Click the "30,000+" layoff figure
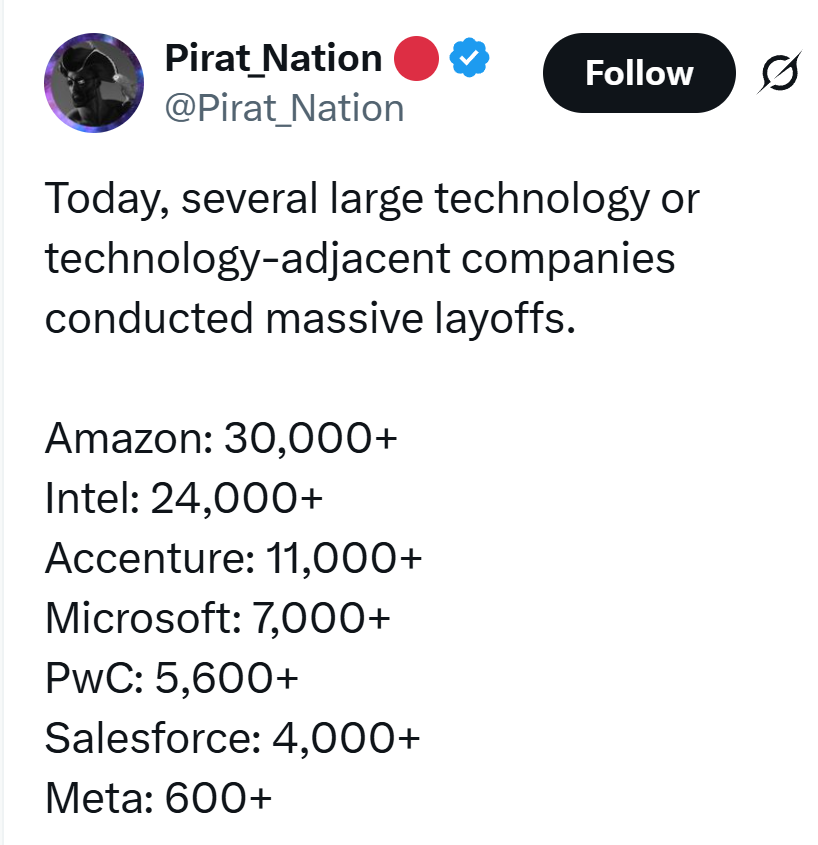 [310, 438]
